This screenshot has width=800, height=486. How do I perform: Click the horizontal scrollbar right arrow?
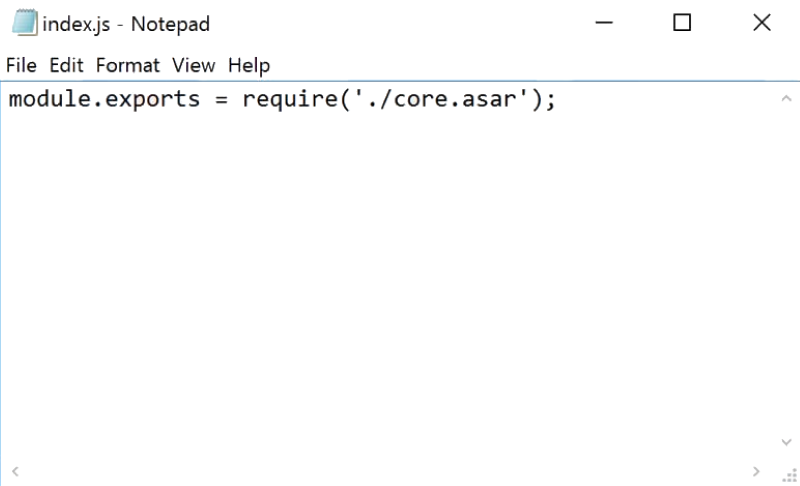[x=757, y=470]
